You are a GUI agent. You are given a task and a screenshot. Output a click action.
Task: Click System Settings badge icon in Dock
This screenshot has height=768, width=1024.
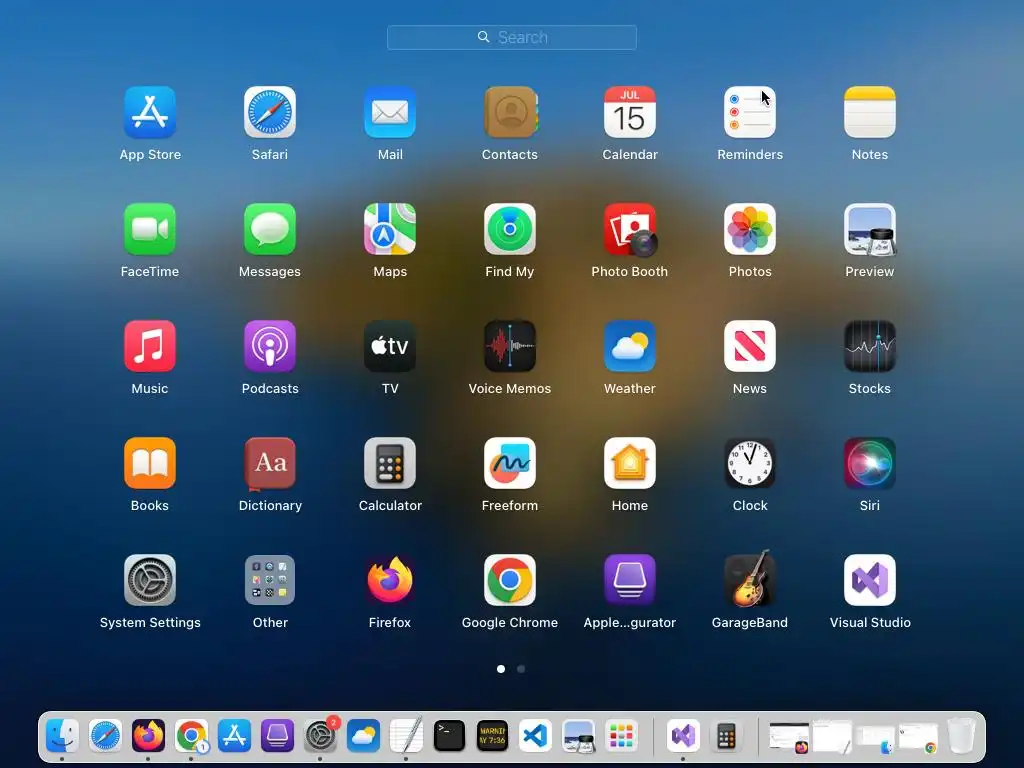[321, 736]
